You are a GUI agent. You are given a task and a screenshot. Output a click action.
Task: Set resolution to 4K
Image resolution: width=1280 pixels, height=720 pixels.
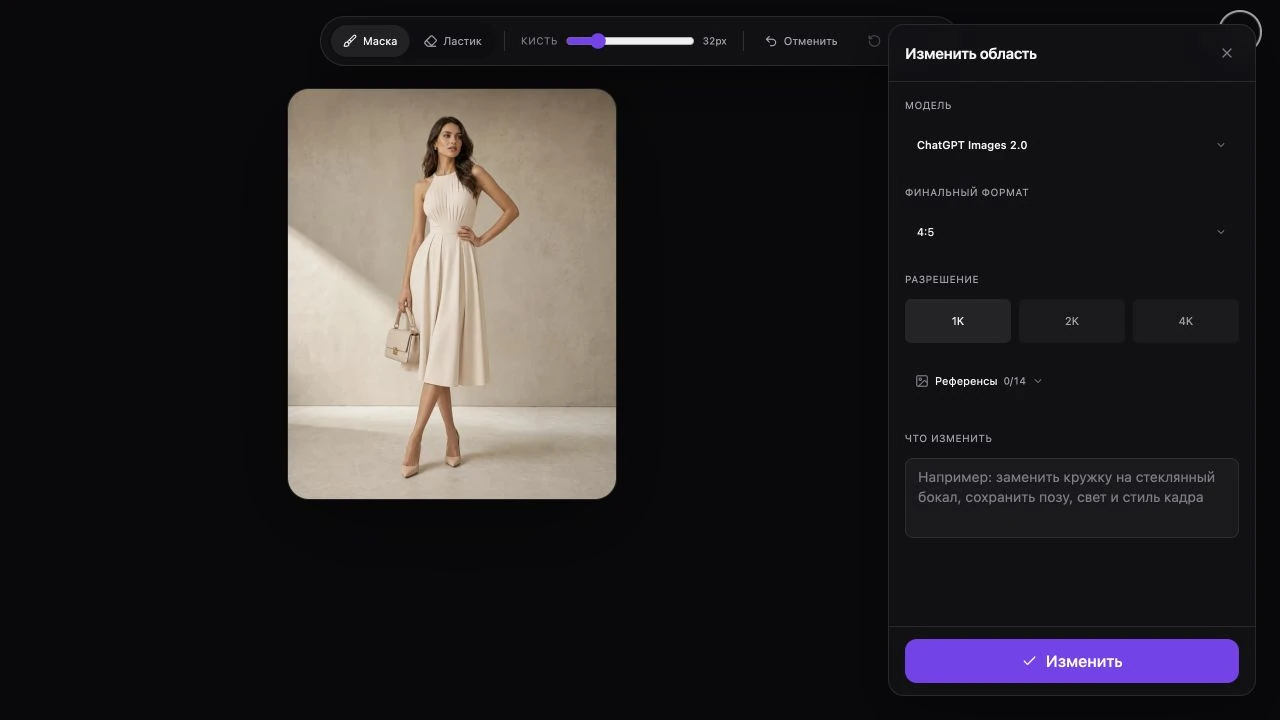1186,321
